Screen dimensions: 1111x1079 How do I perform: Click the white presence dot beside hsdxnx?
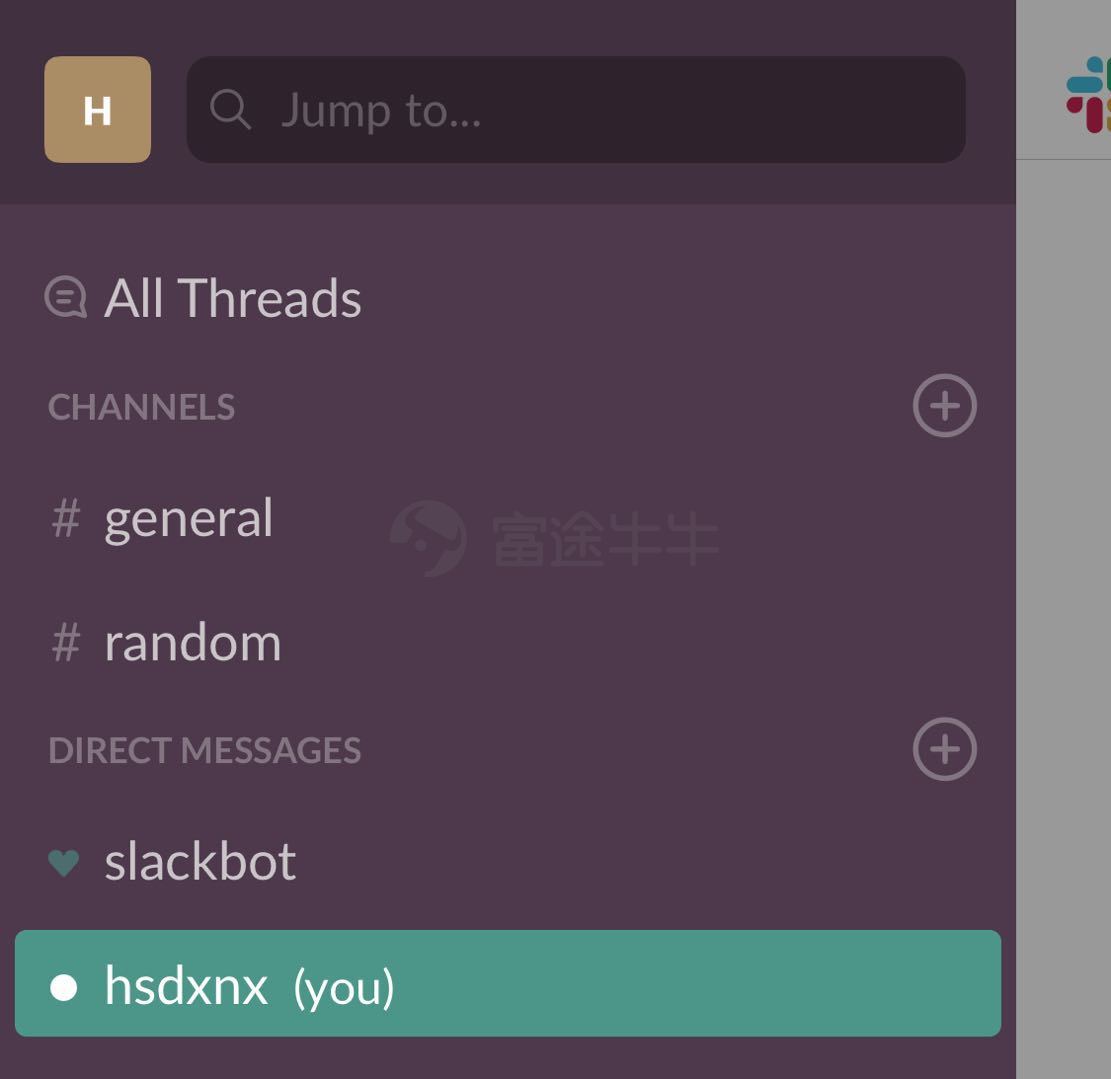(64, 988)
